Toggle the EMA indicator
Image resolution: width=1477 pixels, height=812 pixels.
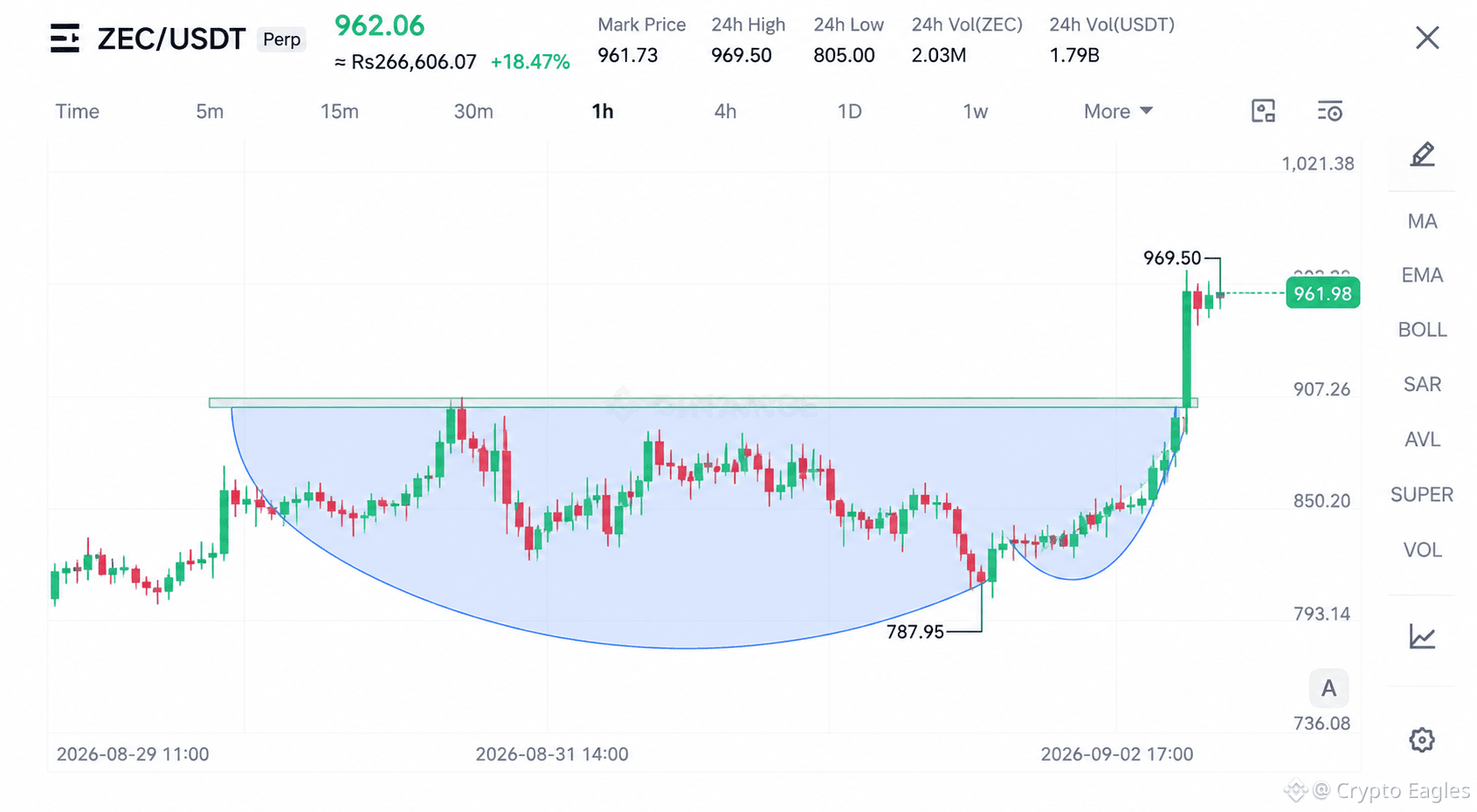click(1422, 276)
